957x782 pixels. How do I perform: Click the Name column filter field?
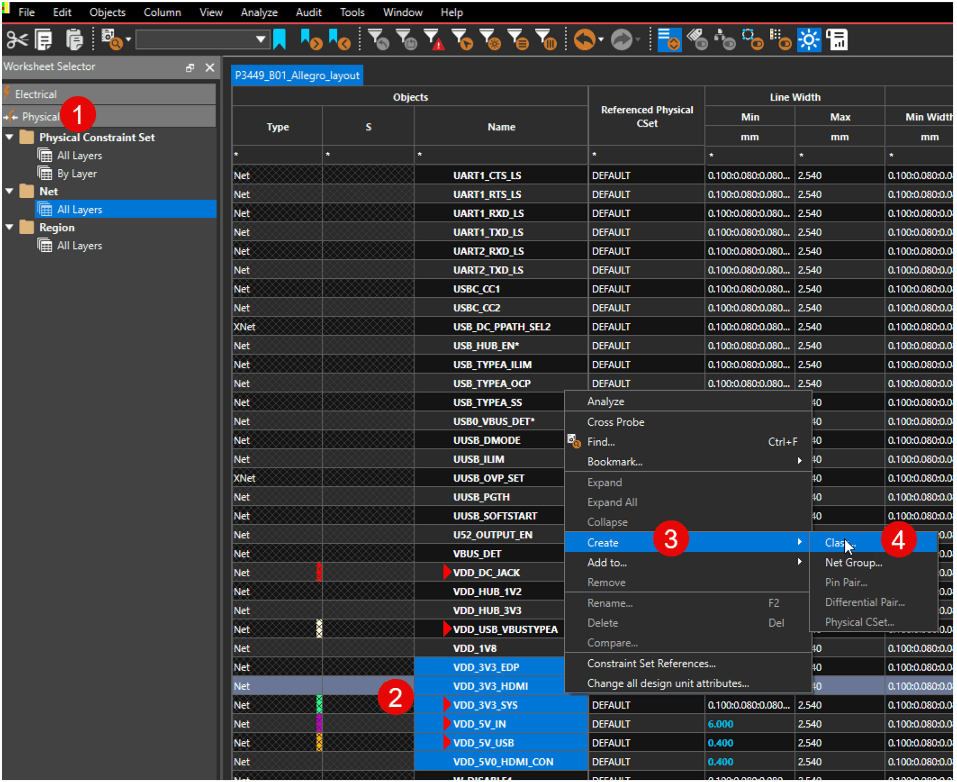[x=501, y=156]
